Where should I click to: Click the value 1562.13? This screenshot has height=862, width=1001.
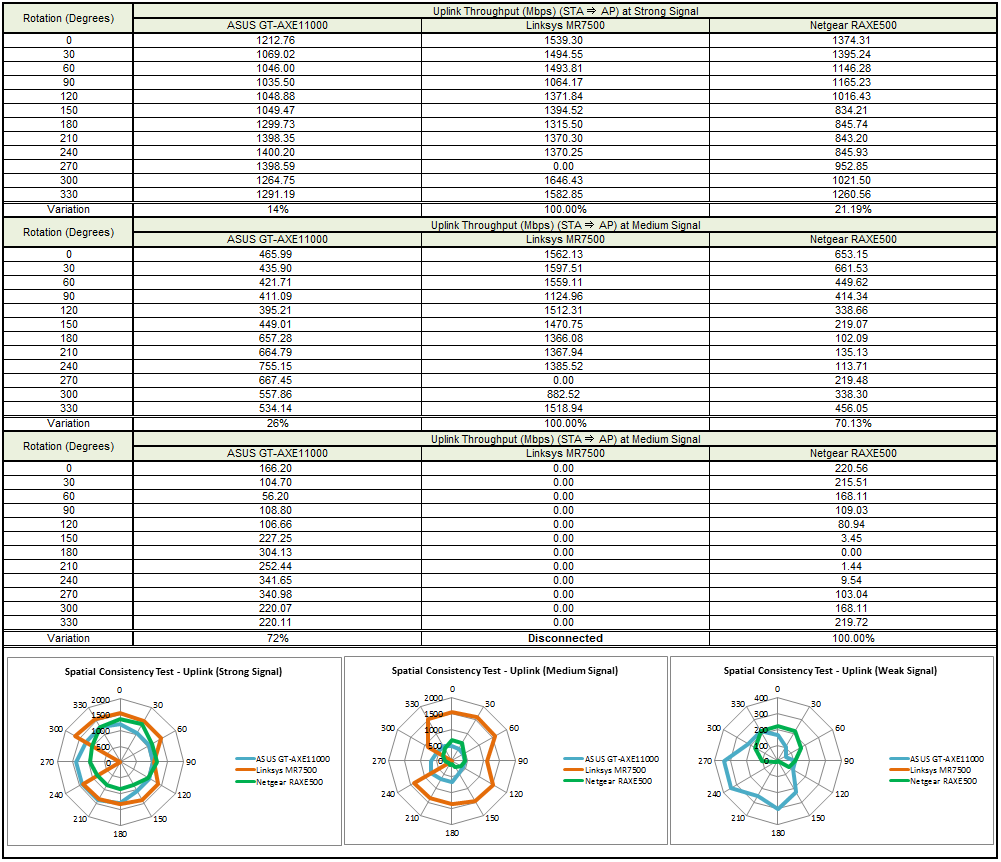click(x=564, y=254)
